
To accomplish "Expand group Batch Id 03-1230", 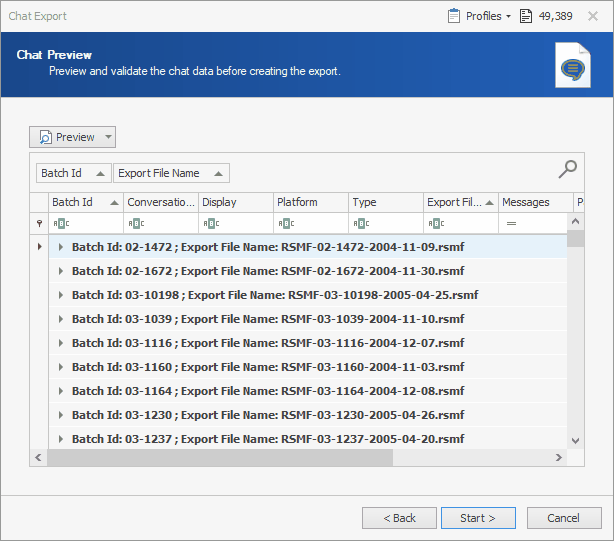I will point(61,415).
